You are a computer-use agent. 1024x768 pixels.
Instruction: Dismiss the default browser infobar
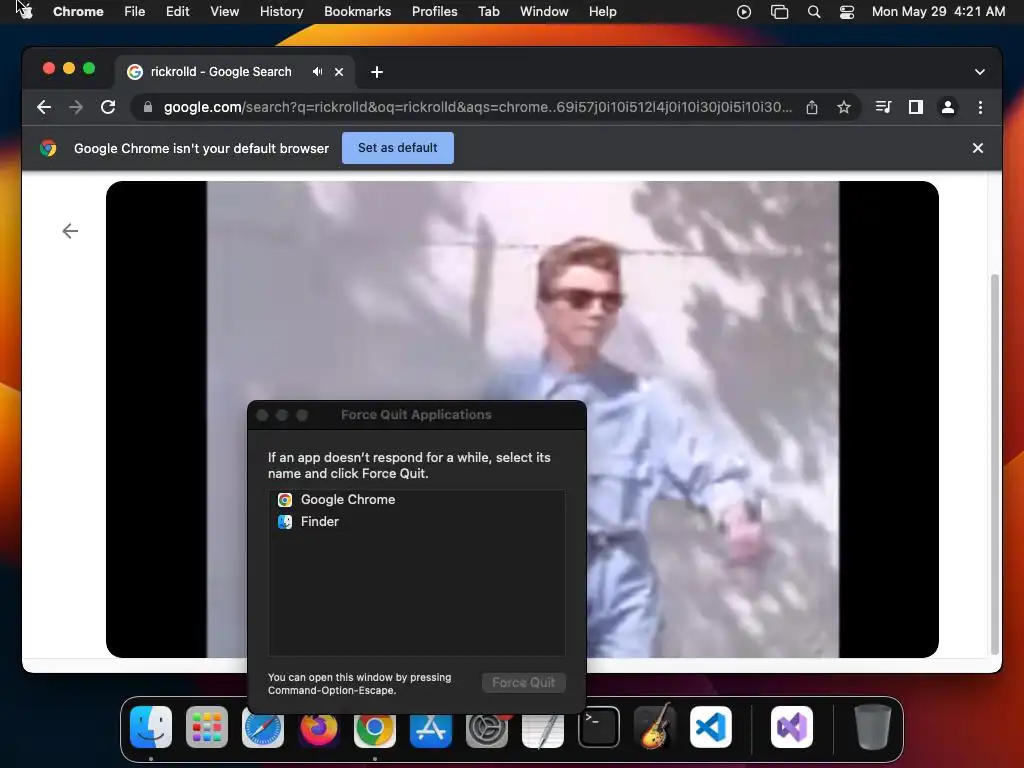pos(978,148)
